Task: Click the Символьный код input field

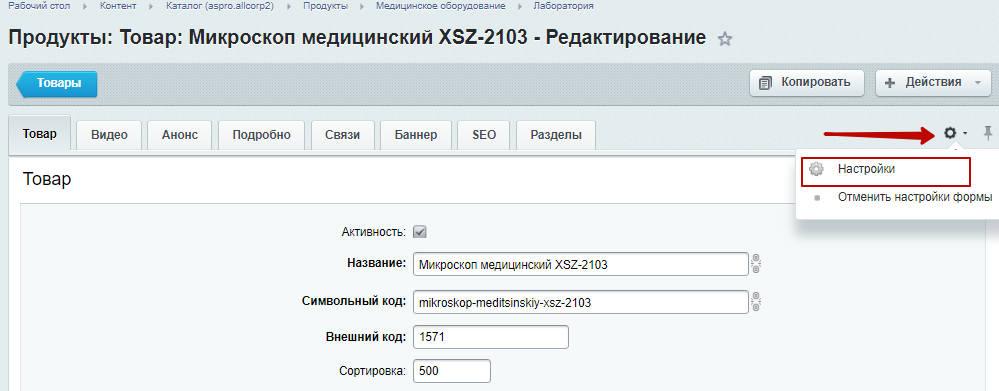Action: click(580, 302)
